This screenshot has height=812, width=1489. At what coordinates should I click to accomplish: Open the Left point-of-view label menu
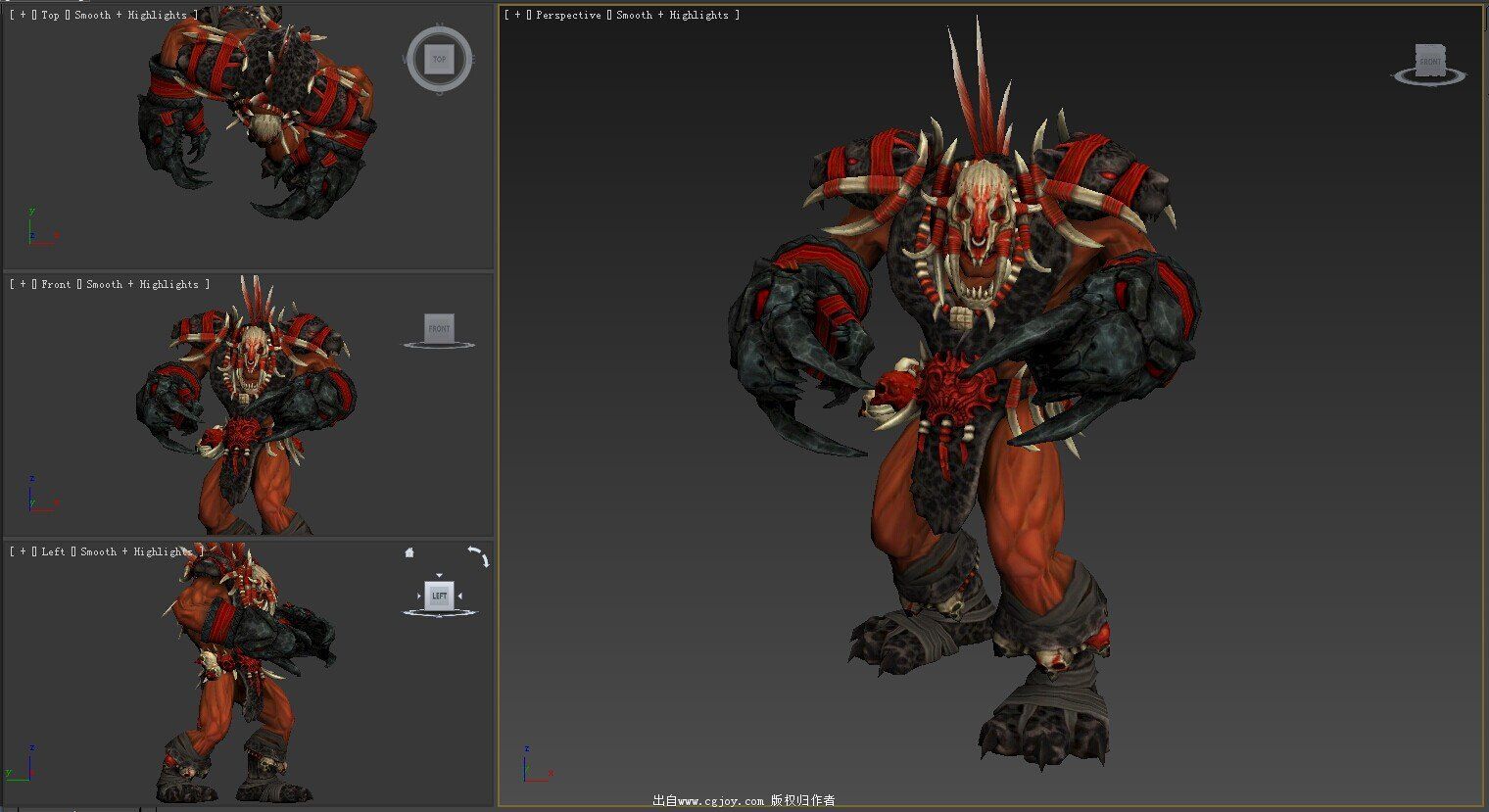click(x=53, y=551)
